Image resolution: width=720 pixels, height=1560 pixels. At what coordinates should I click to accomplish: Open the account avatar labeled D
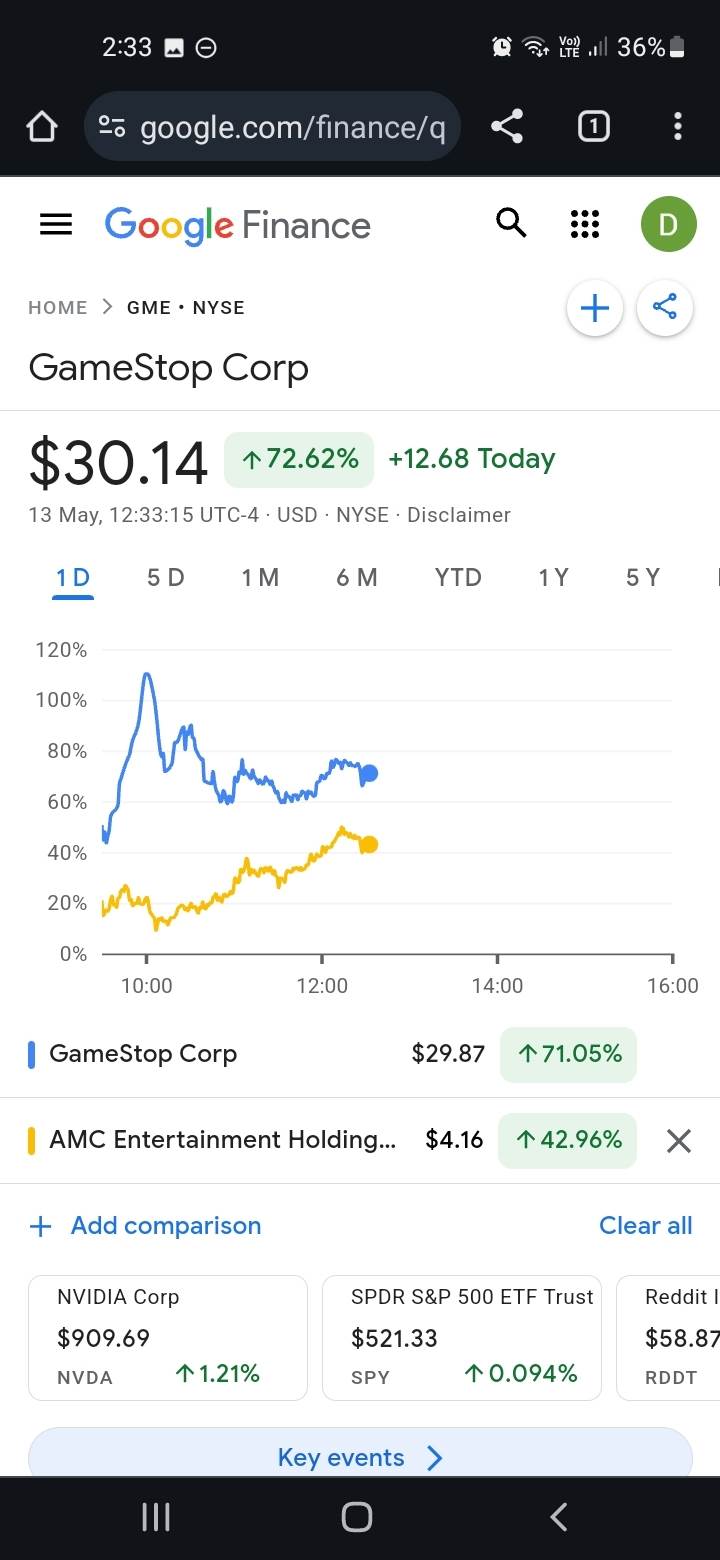668,225
